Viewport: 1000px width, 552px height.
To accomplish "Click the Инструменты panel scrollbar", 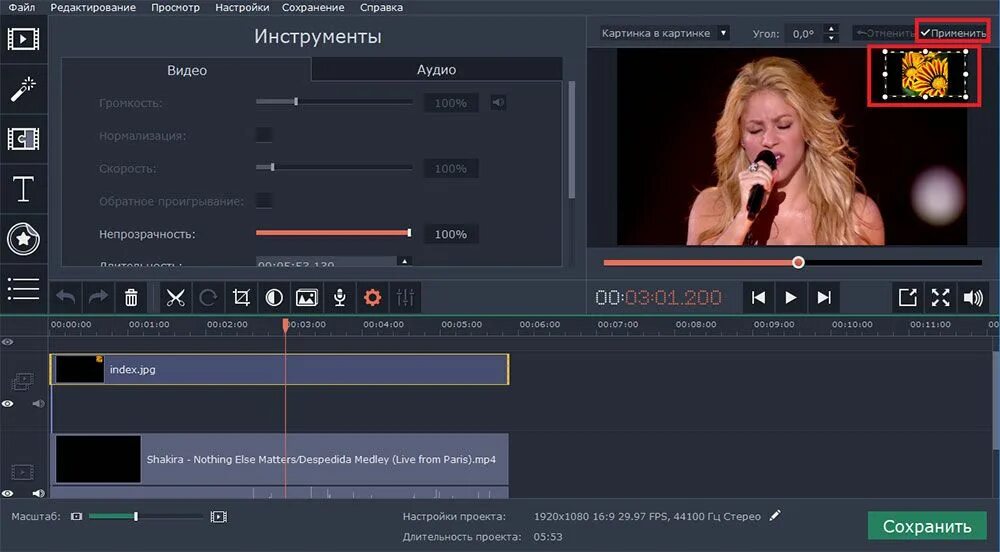I will point(571,139).
